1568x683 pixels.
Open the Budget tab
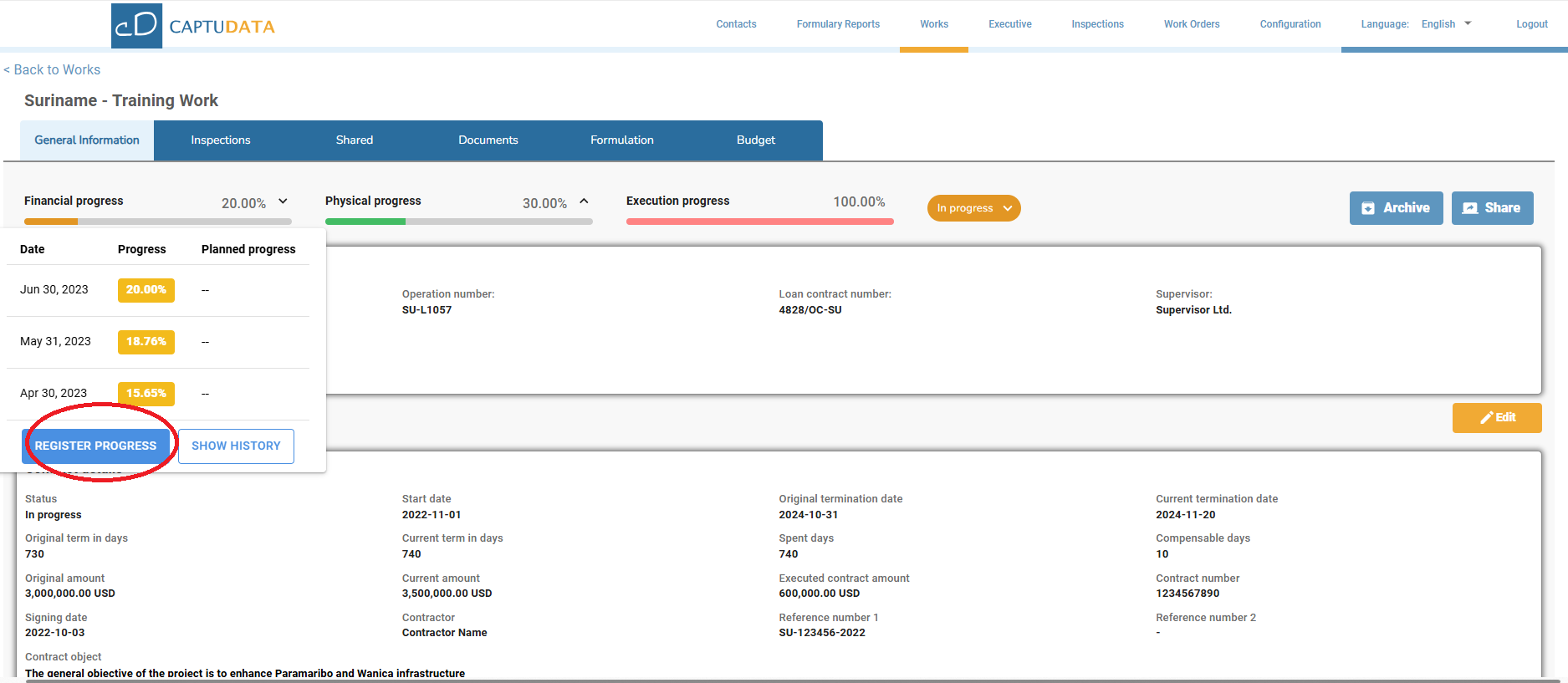(x=755, y=140)
